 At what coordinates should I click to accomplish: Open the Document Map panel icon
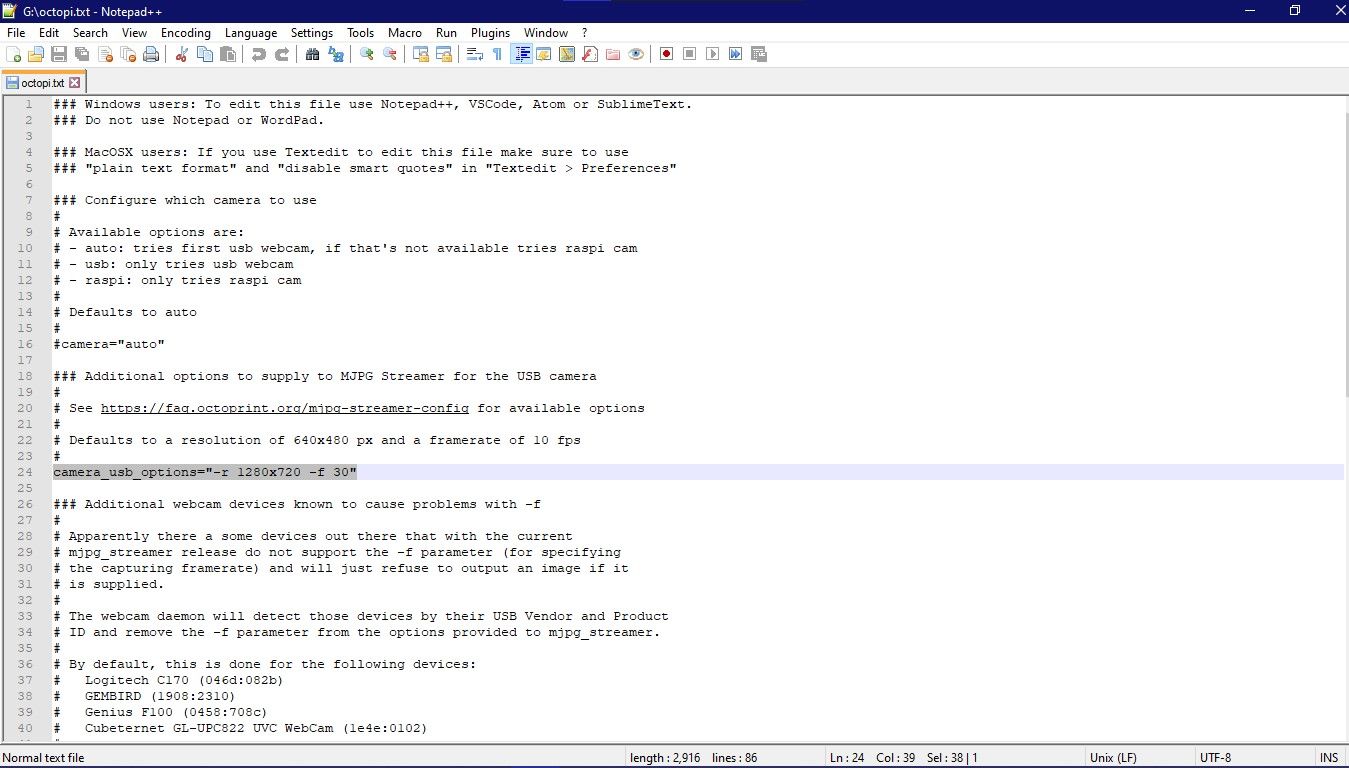(x=567, y=54)
